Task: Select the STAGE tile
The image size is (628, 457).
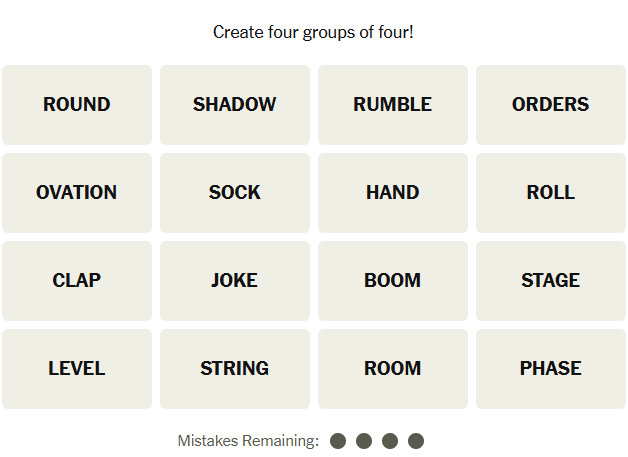Action: click(551, 281)
